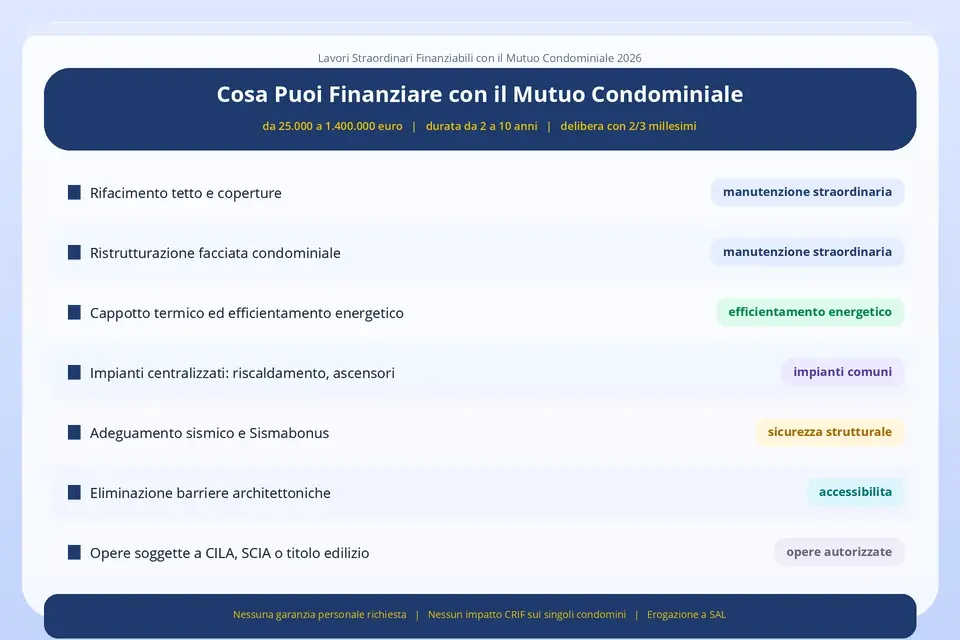Viewport: 960px width, 640px height.
Task: Click the bullet beside Eliminazione barriere architettoniche
Action: [x=74, y=492]
